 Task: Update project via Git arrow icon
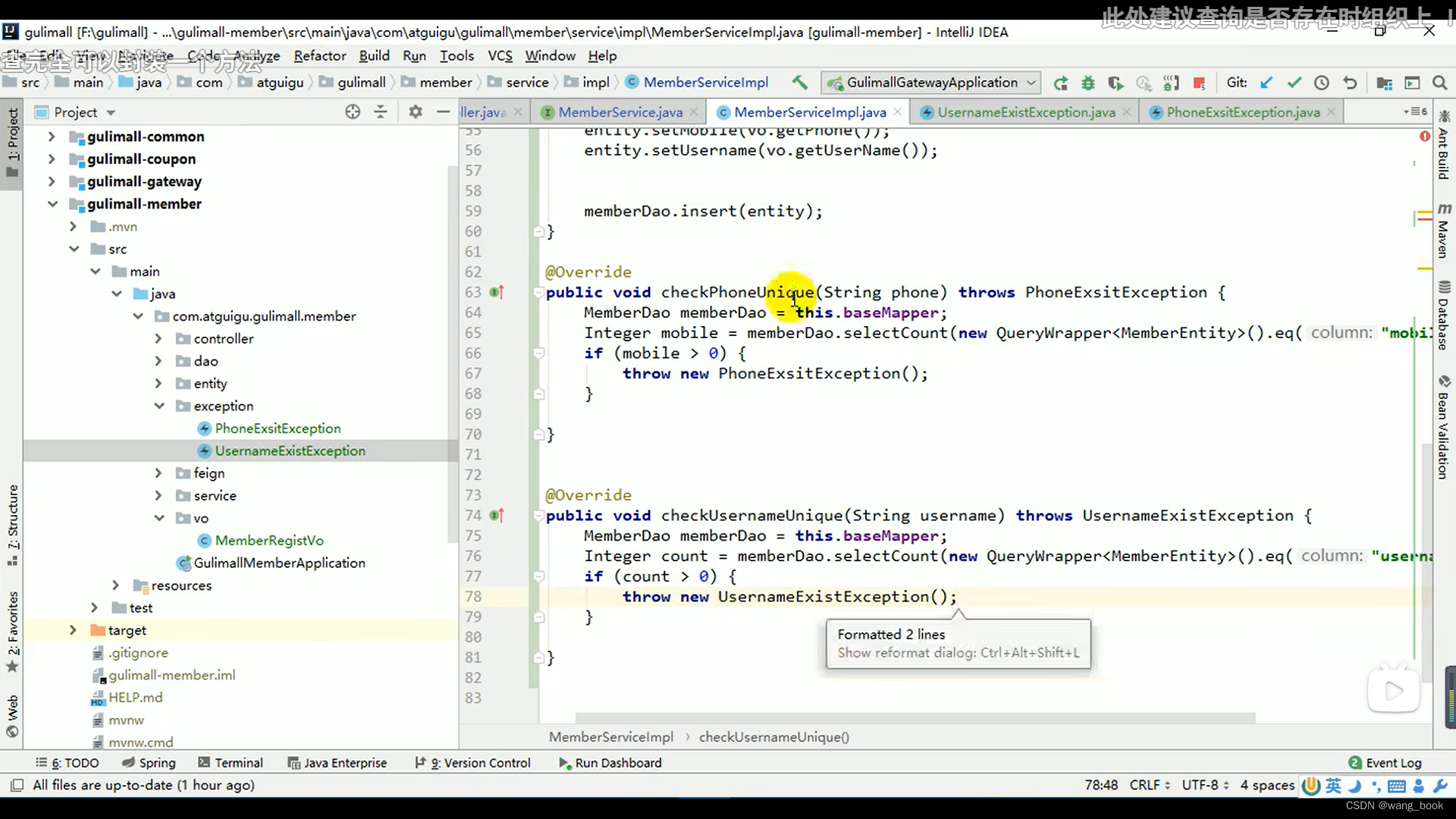tap(1266, 83)
